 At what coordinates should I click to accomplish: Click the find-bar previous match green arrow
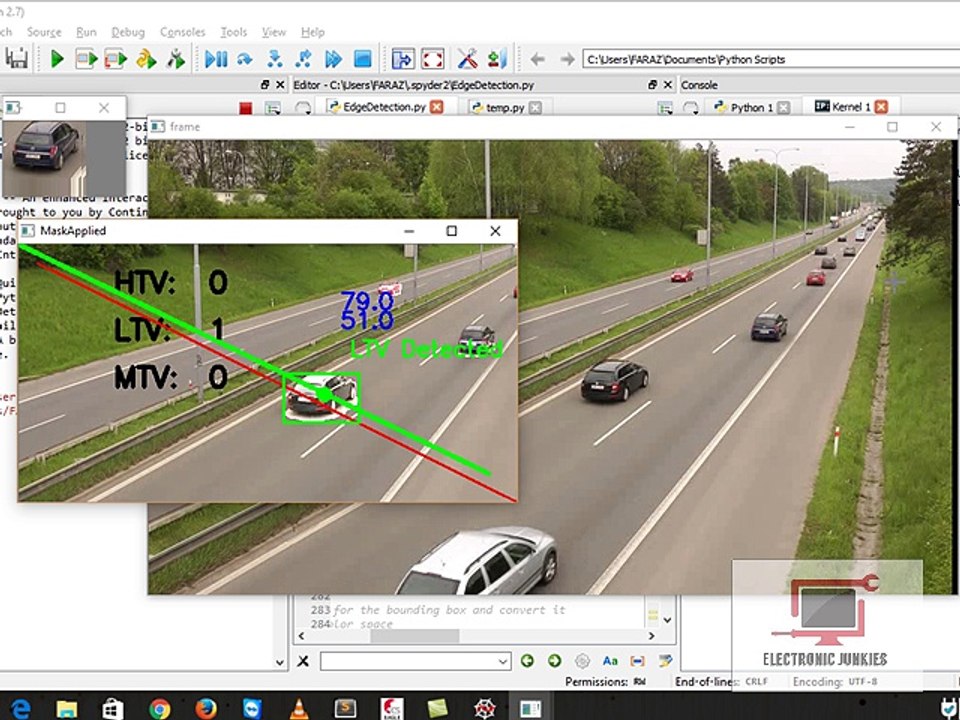point(527,661)
